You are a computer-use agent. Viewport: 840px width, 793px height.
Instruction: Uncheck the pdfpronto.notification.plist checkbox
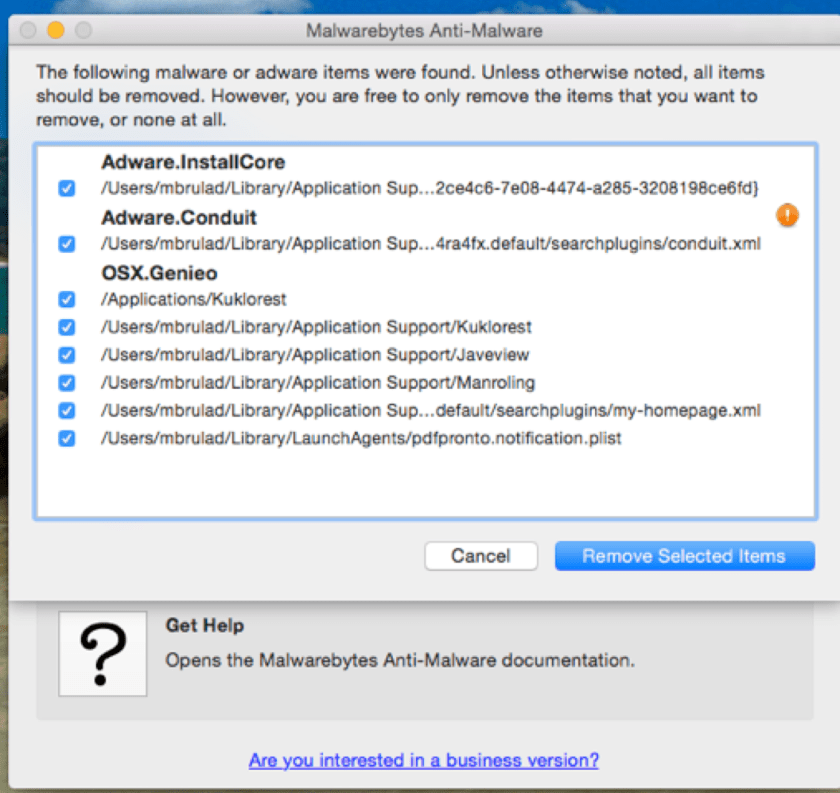click(67, 438)
